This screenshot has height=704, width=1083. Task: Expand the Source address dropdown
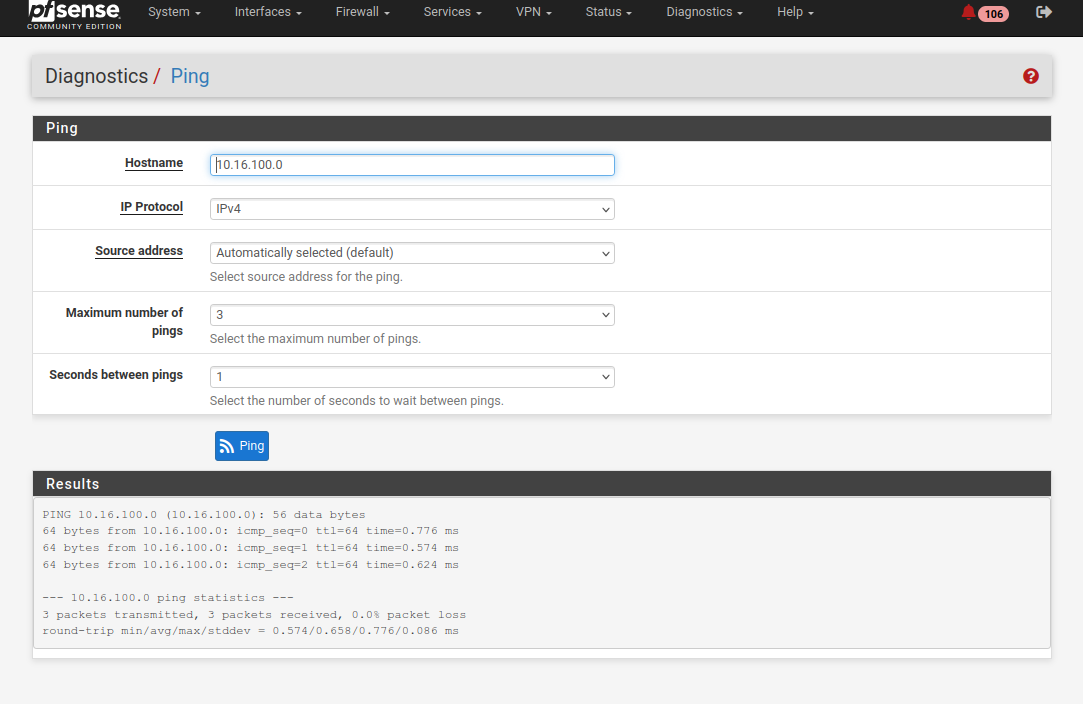[x=412, y=253]
